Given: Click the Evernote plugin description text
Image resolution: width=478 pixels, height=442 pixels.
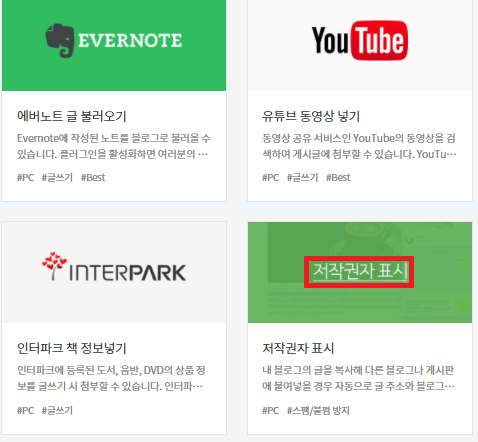Looking at the screenshot, I should pos(114,146).
